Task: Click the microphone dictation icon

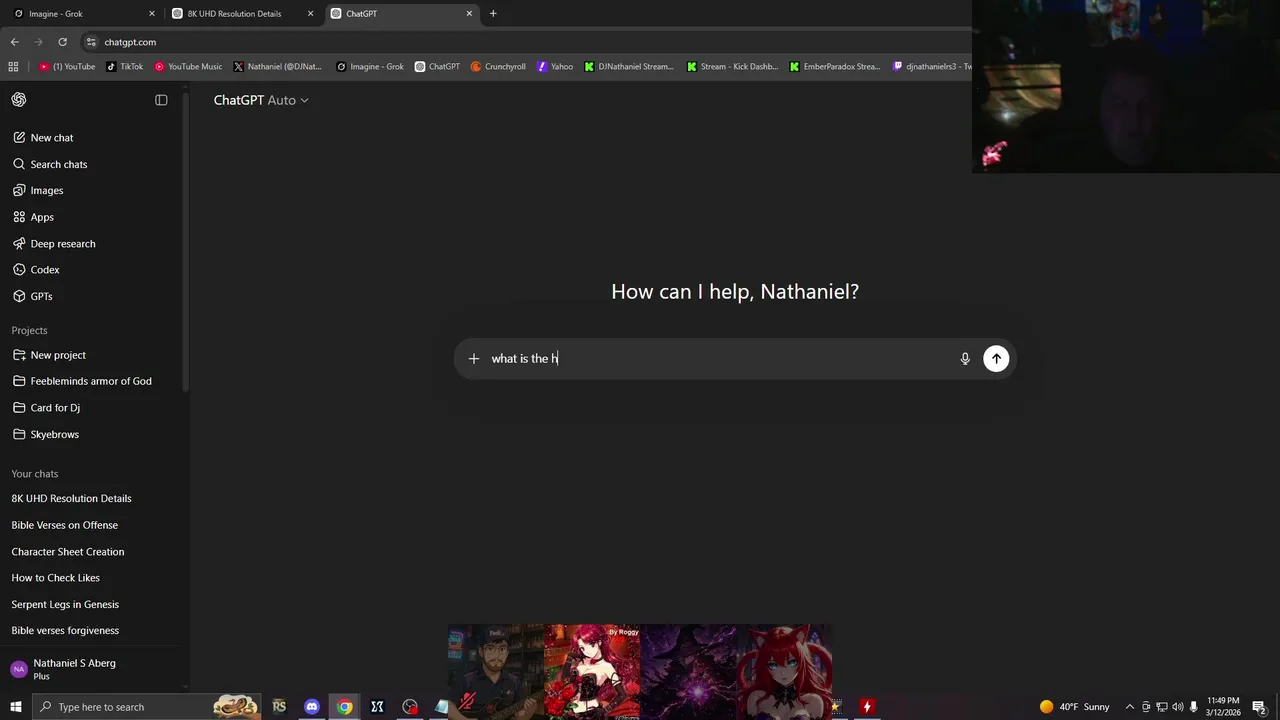Action: coord(965,359)
